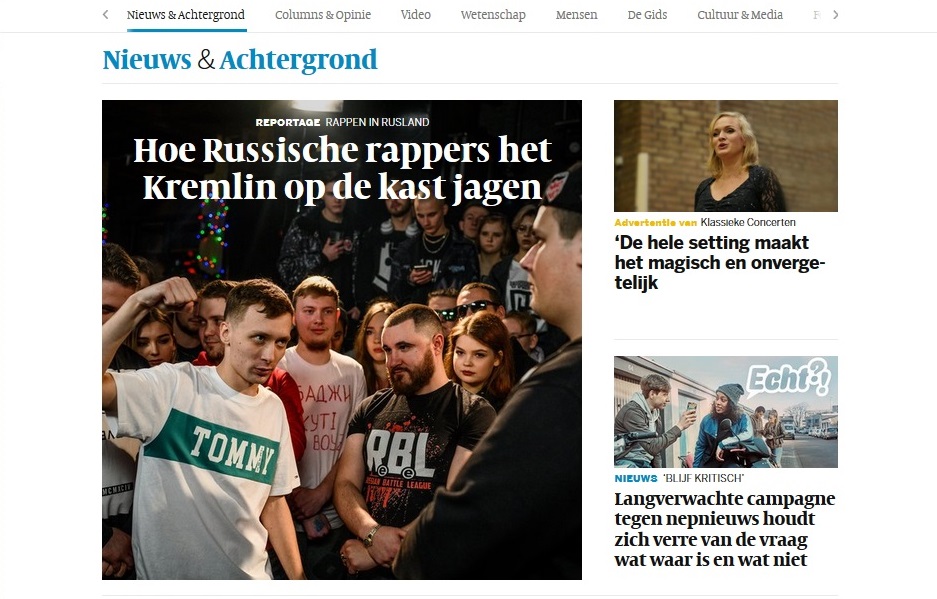937x599 pixels.
Task: Switch to the Cultuur & Media tab
Action: coord(740,14)
